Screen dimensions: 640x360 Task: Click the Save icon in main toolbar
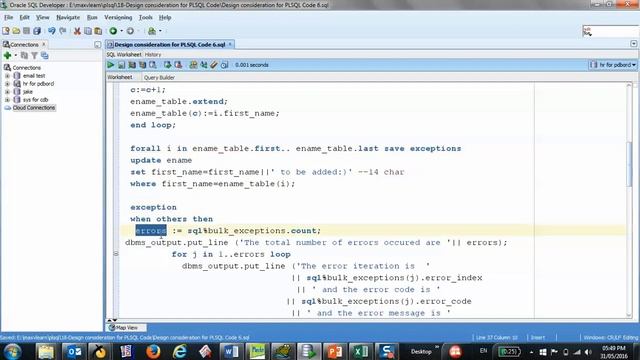coord(27,31)
